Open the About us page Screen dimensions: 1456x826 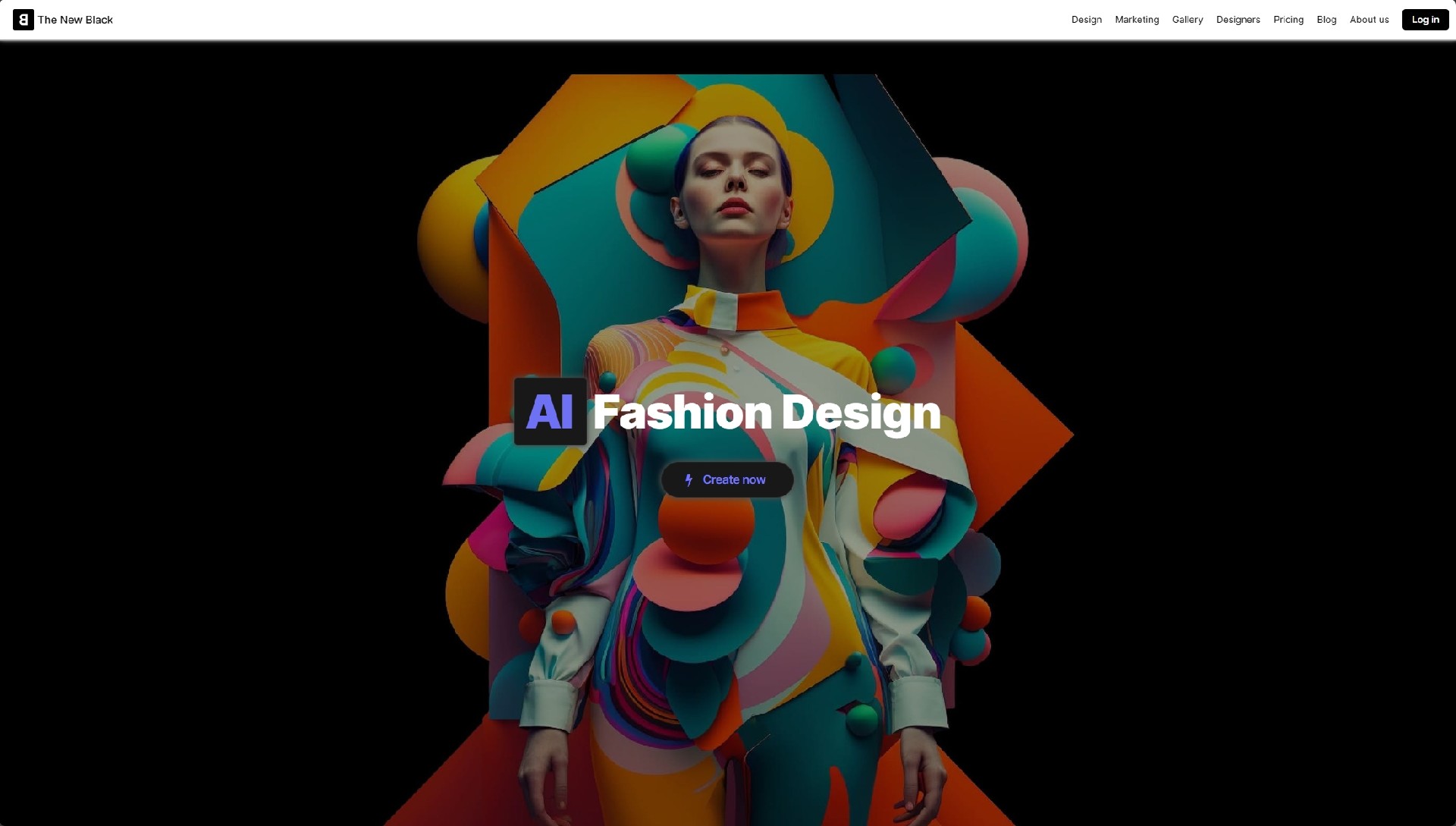1369,20
